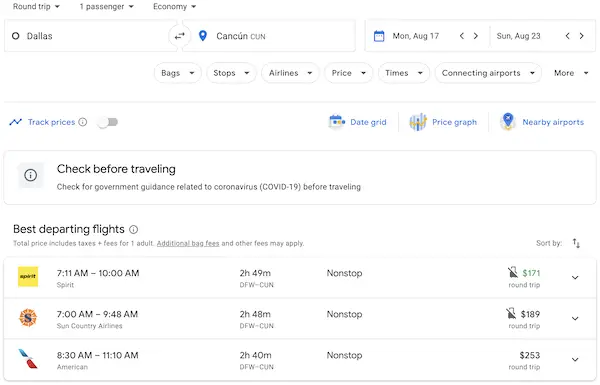The width and height of the screenshot is (600, 385).
Task: Go to previous return date from Aug 23
Action: pyautogui.click(x=567, y=36)
